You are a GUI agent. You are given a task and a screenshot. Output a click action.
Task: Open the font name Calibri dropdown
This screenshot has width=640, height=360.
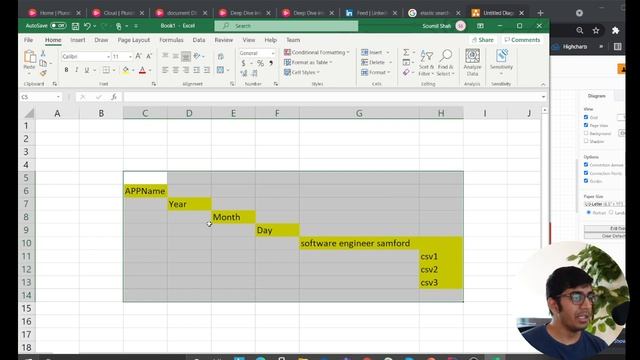point(108,56)
